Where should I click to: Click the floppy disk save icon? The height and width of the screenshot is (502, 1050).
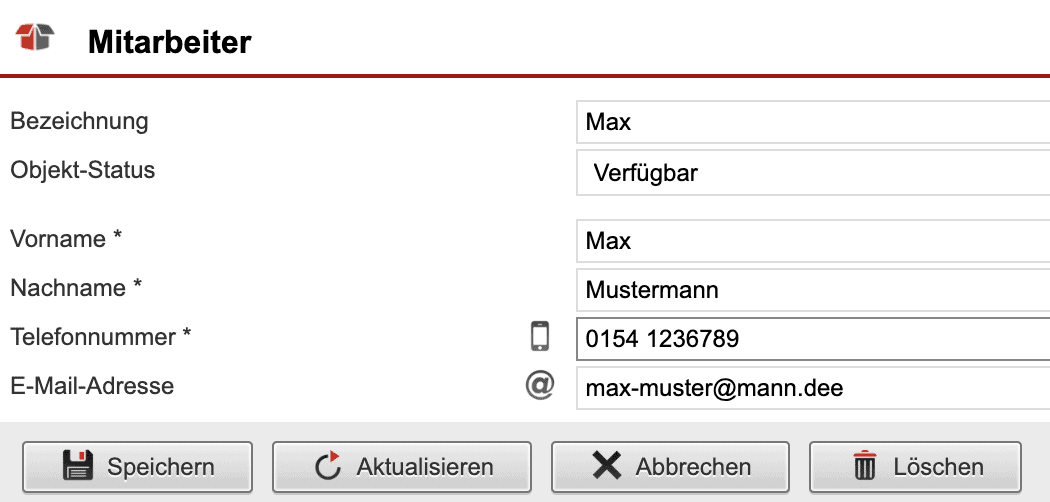78,466
